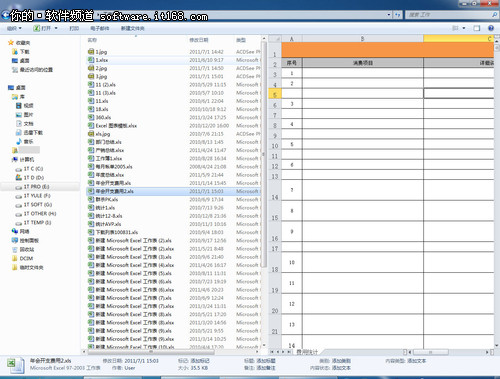Open the 音乐 (Music) library
Image resolution: width=500 pixels, height=379 pixels.
point(25,142)
